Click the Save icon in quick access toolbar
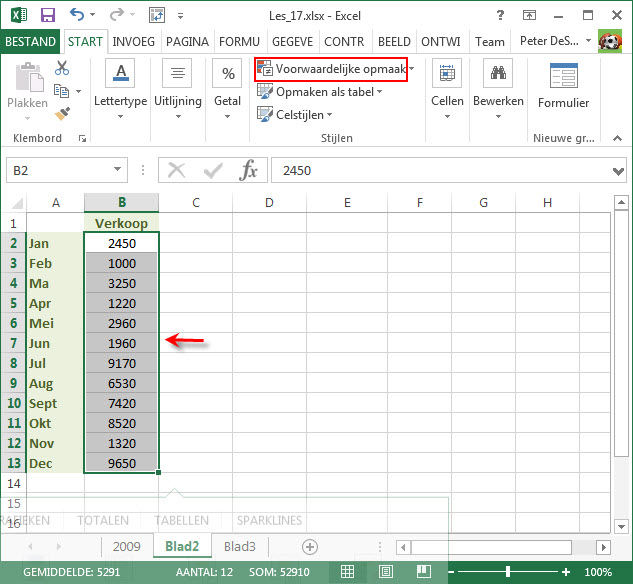633x584 pixels. coord(48,15)
